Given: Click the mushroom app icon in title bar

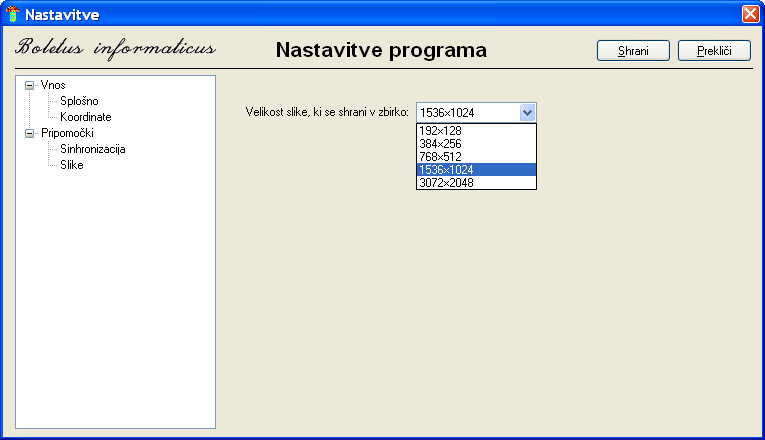Looking at the screenshot, I should [12, 14].
